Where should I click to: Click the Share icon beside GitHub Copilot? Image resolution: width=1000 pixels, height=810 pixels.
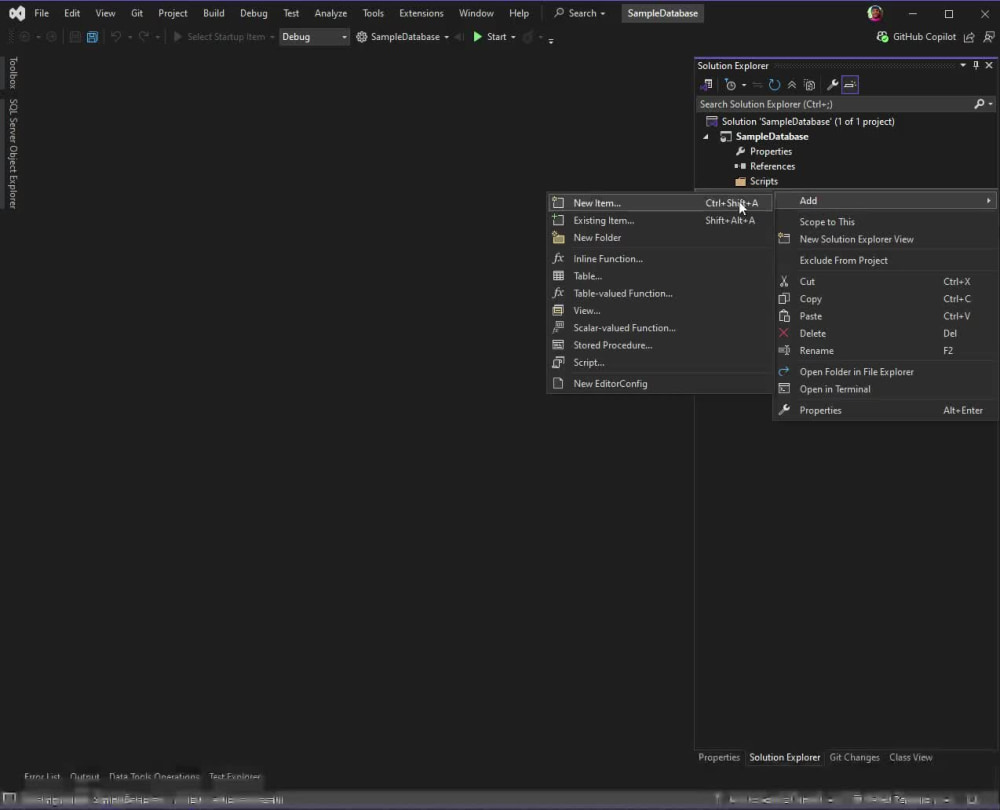click(969, 37)
